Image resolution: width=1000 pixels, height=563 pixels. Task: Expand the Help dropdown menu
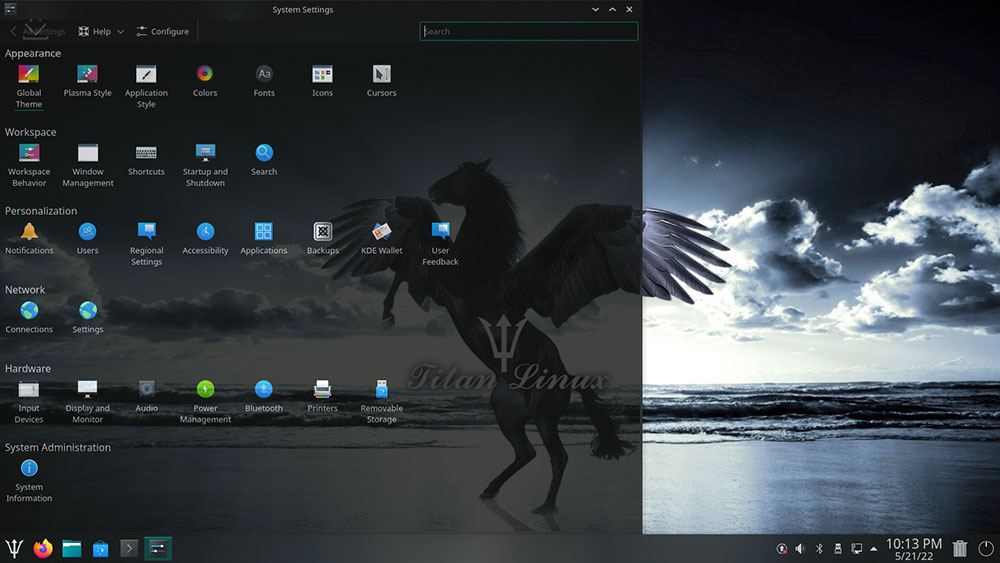coord(101,31)
